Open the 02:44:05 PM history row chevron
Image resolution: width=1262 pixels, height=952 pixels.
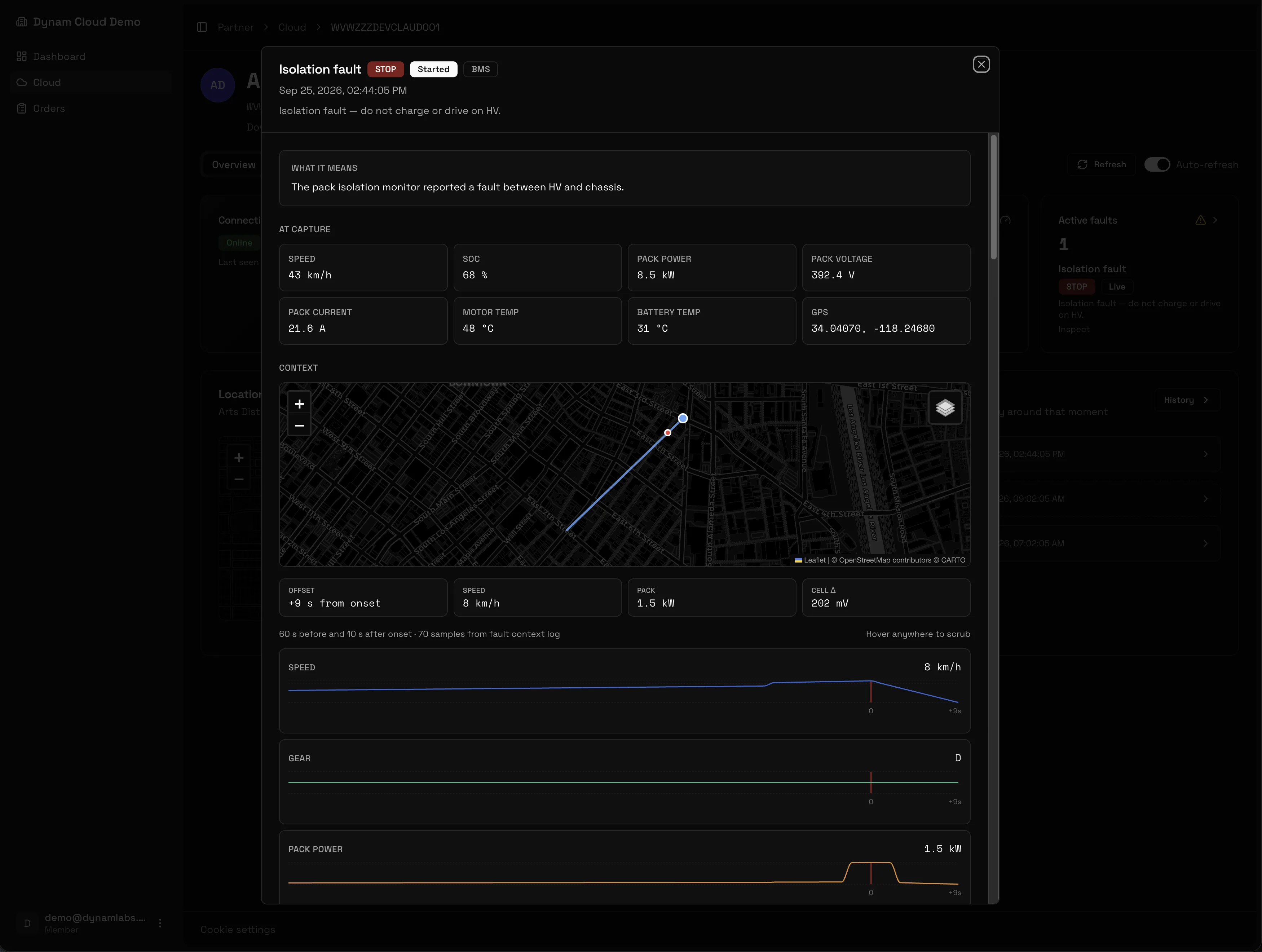coord(1205,454)
